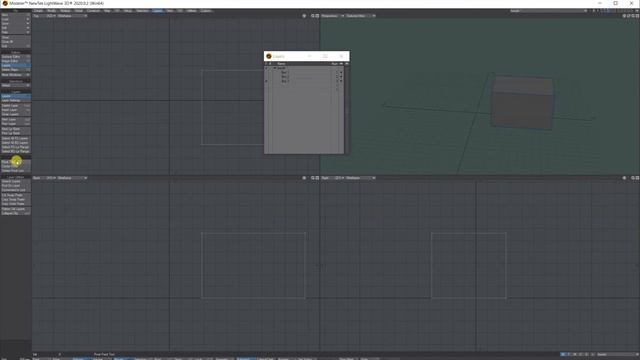Click maximize icon of Top viewport
The width and height of the screenshot is (640, 360).
[x=317, y=16]
